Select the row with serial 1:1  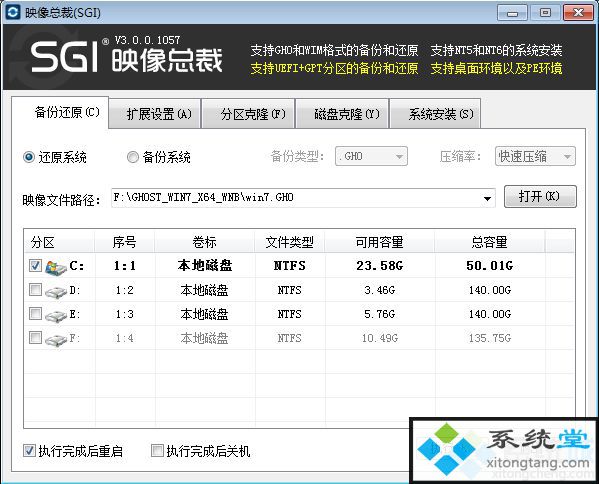coord(300,265)
